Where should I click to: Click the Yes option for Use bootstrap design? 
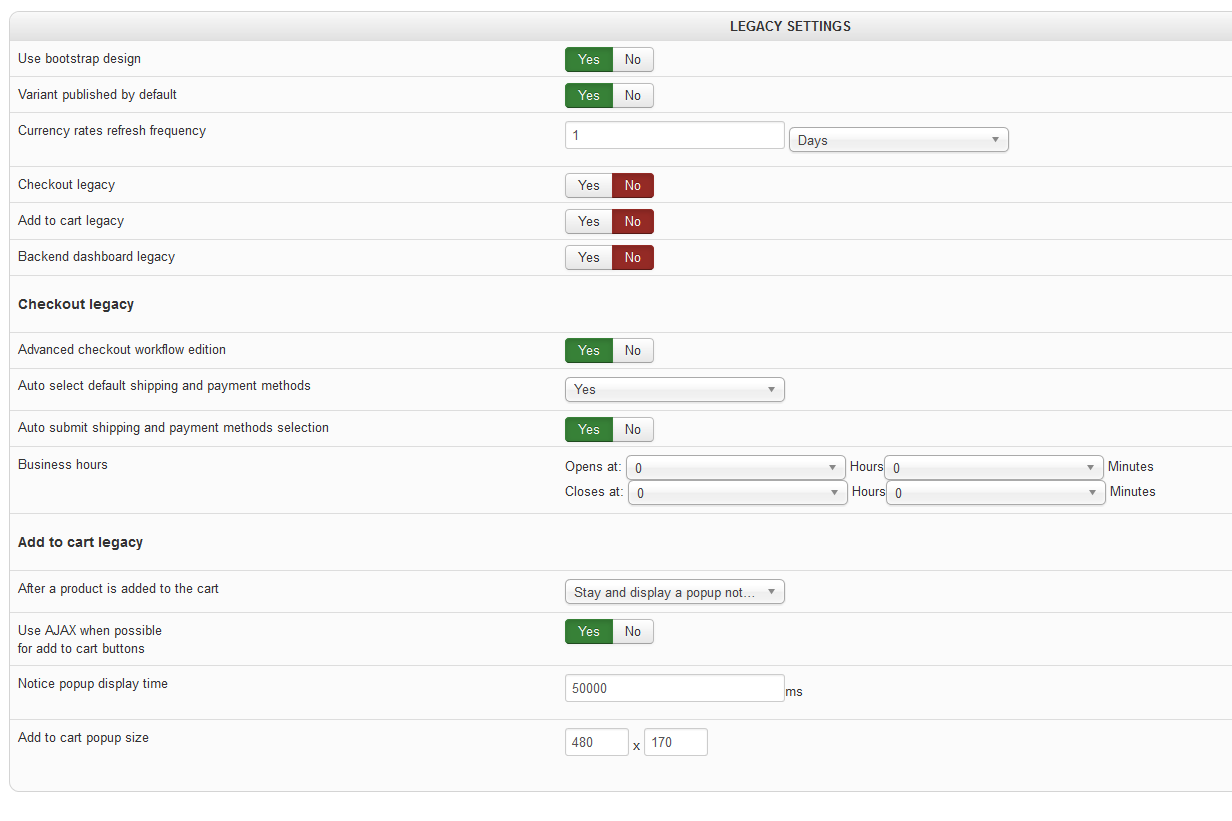coord(589,60)
